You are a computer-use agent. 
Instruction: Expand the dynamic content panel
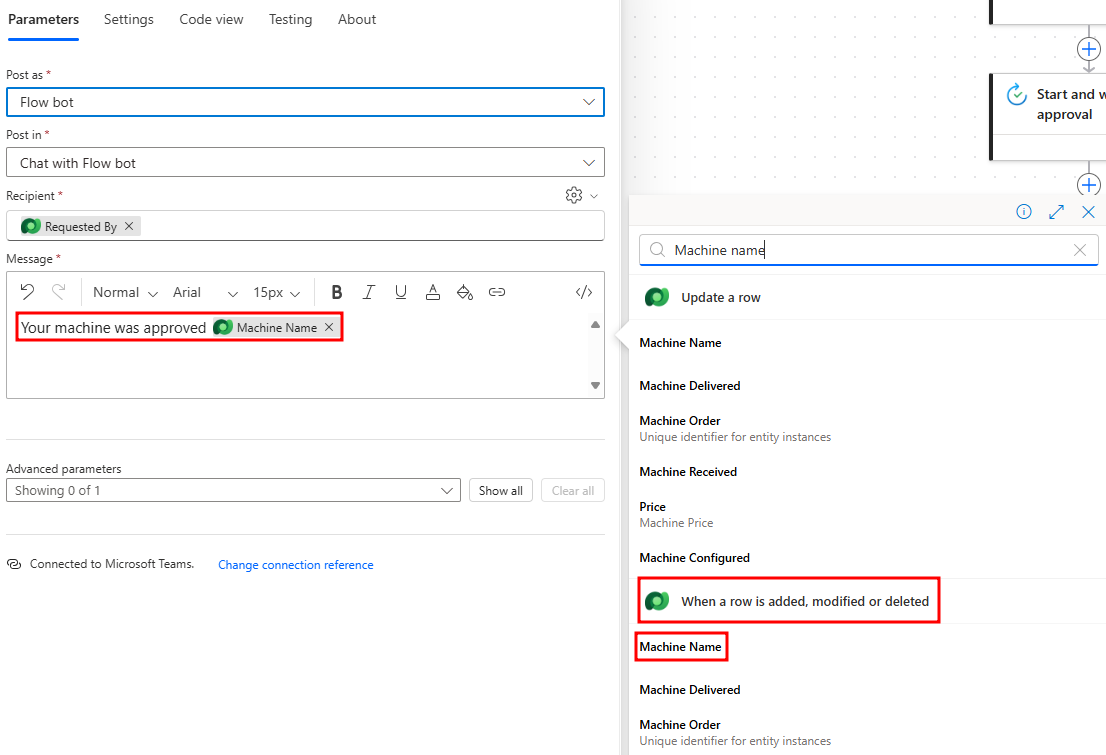(x=1056, y=212)
